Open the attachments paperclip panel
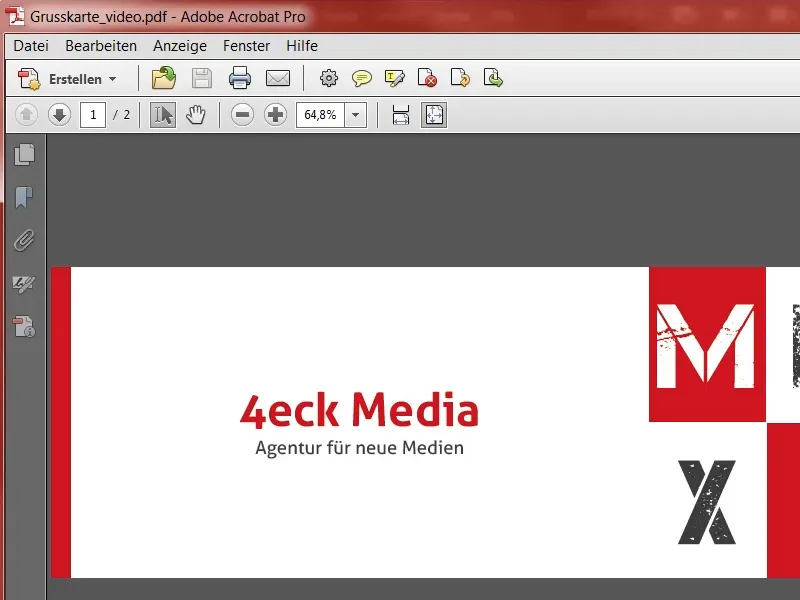Viewport: 800px width, 600px height. (24, 240)
